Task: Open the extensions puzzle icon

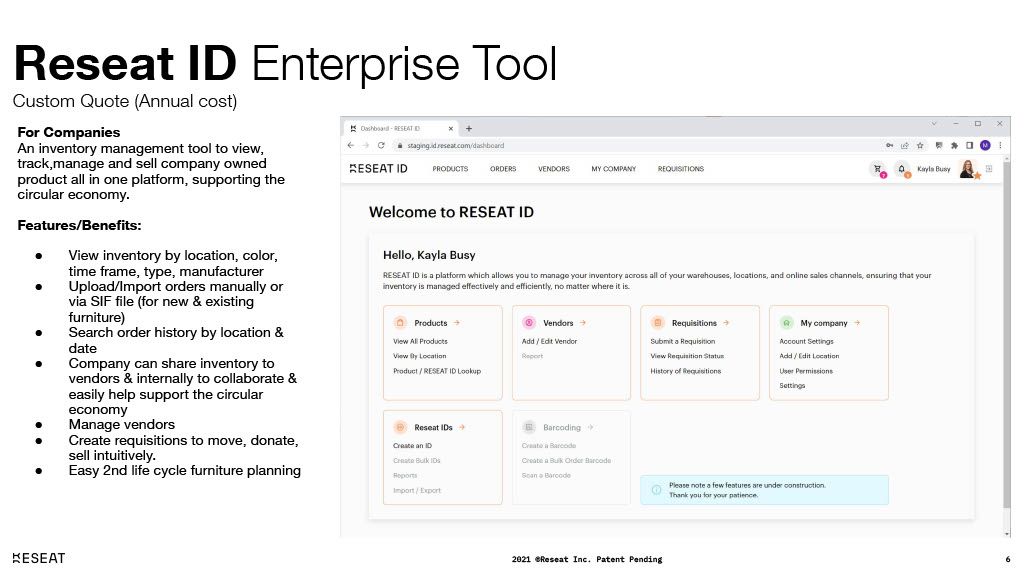Action: click(954, 146)
